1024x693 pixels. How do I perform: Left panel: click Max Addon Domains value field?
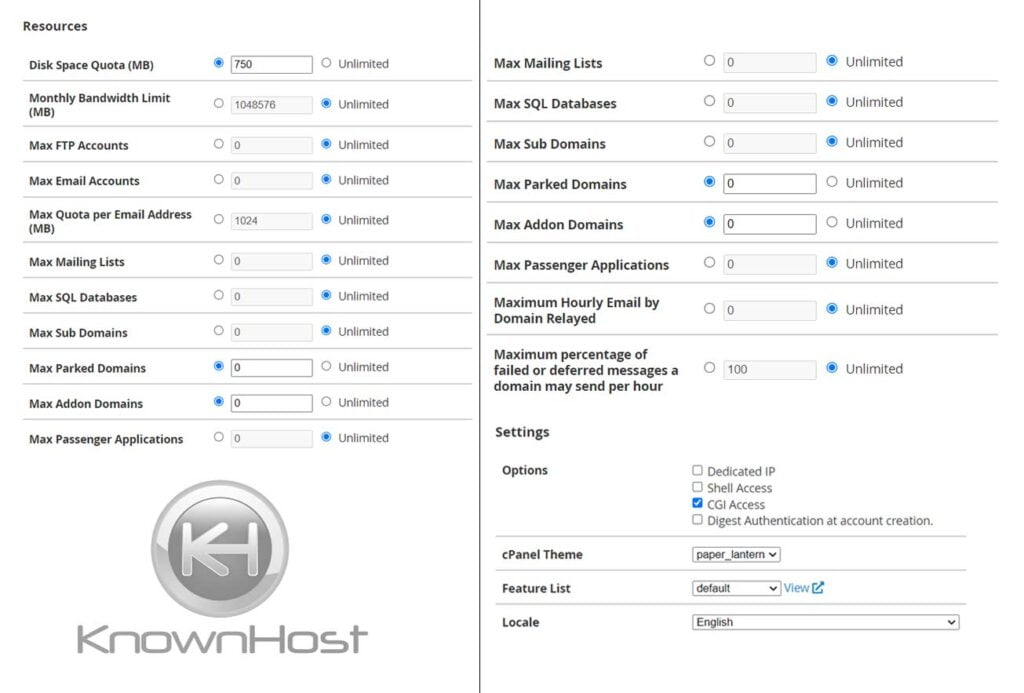(x=272, y=403)
